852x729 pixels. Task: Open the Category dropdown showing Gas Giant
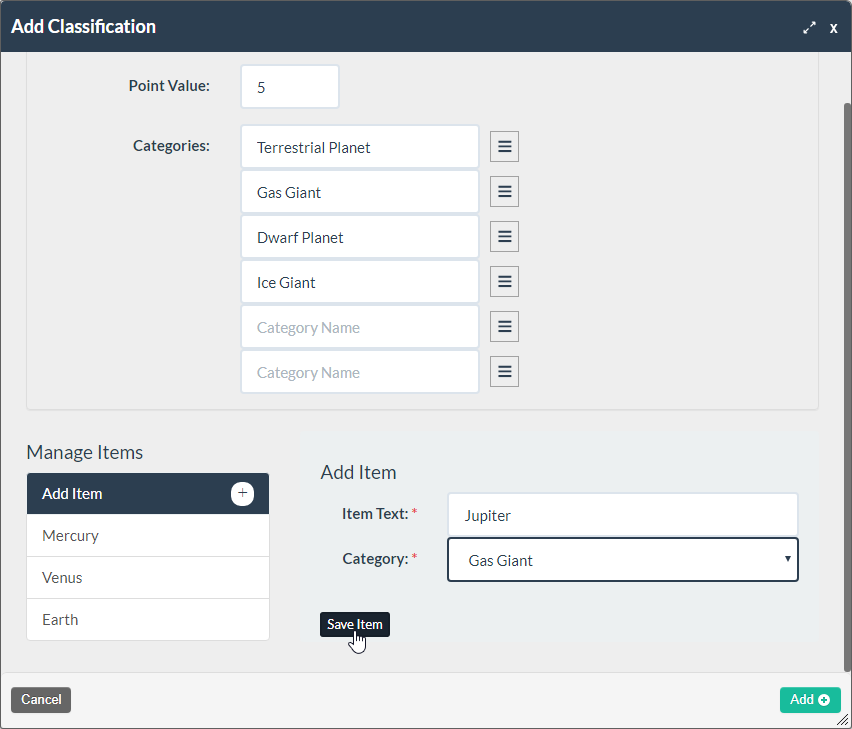623,560
